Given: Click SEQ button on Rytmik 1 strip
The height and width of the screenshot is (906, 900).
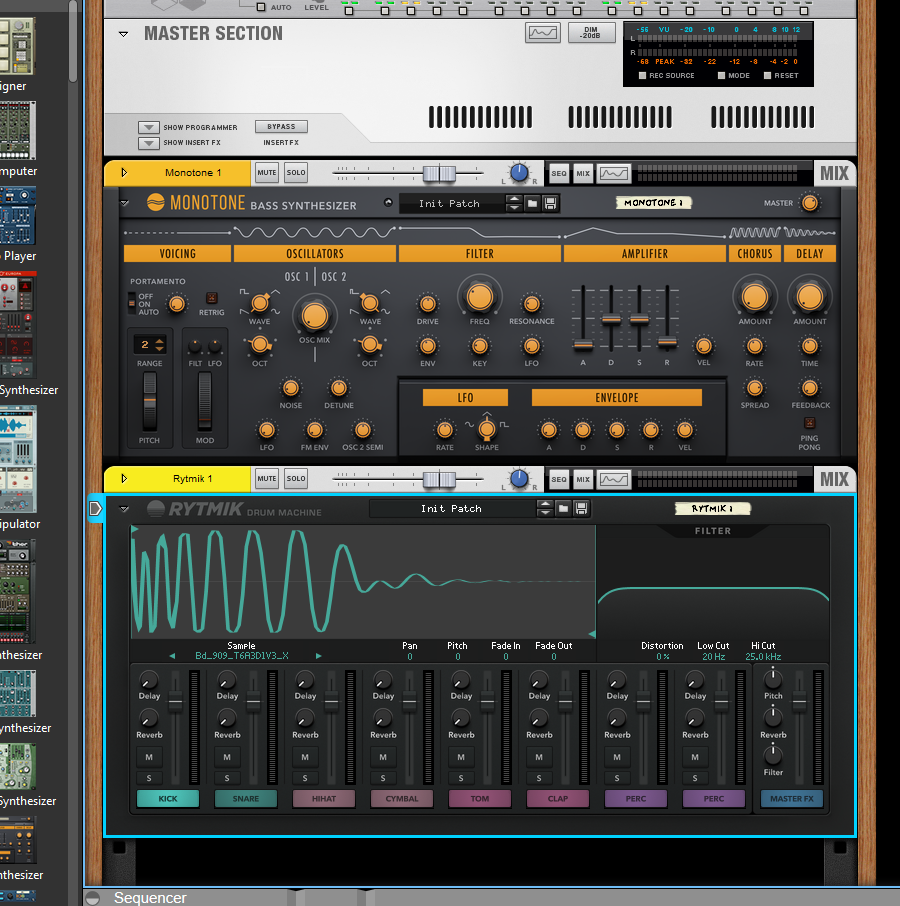Looking at the screenshot, I should click(559, 479).
